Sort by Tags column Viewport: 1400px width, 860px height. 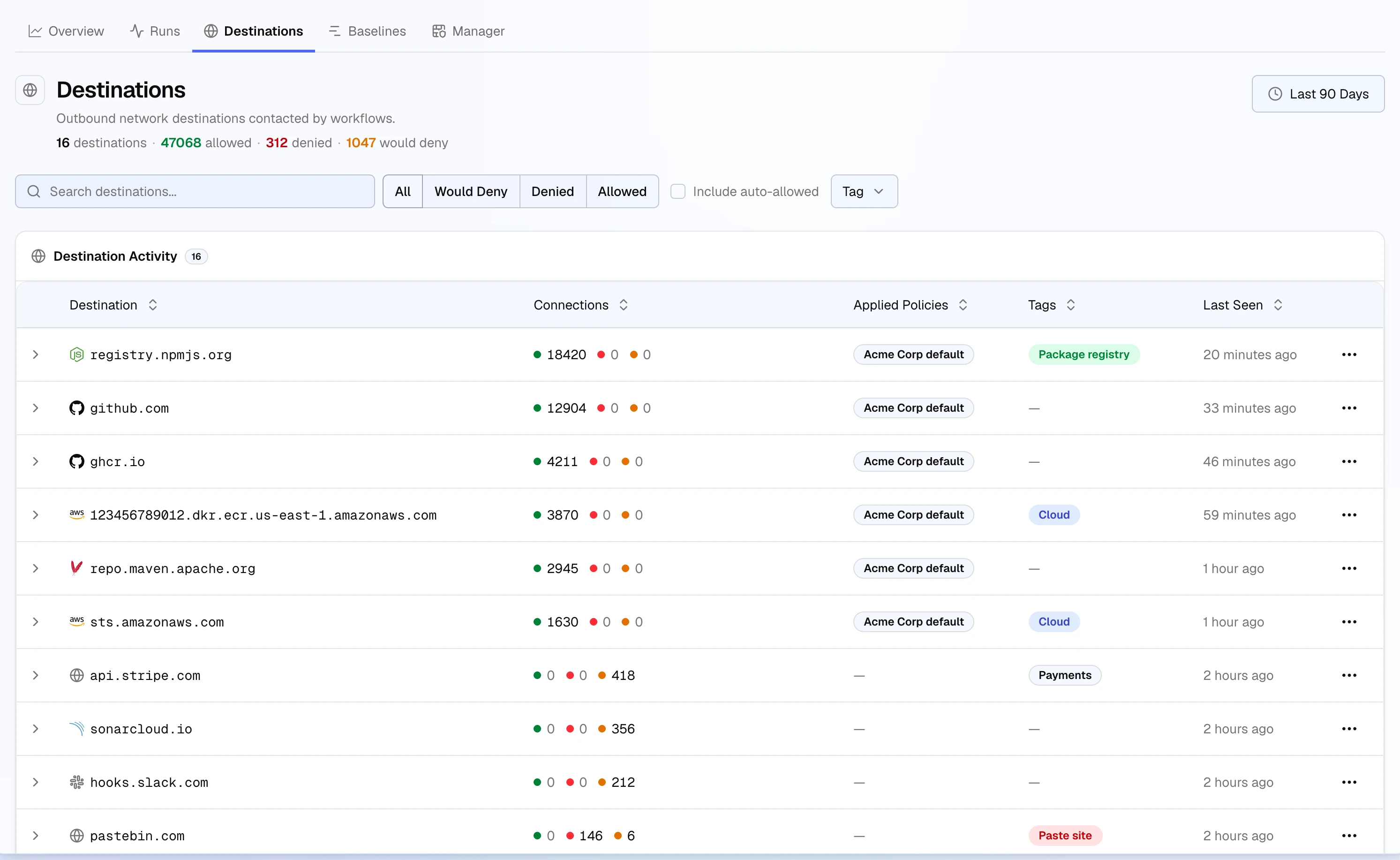pyautogui.click(x=1052, y=305)
